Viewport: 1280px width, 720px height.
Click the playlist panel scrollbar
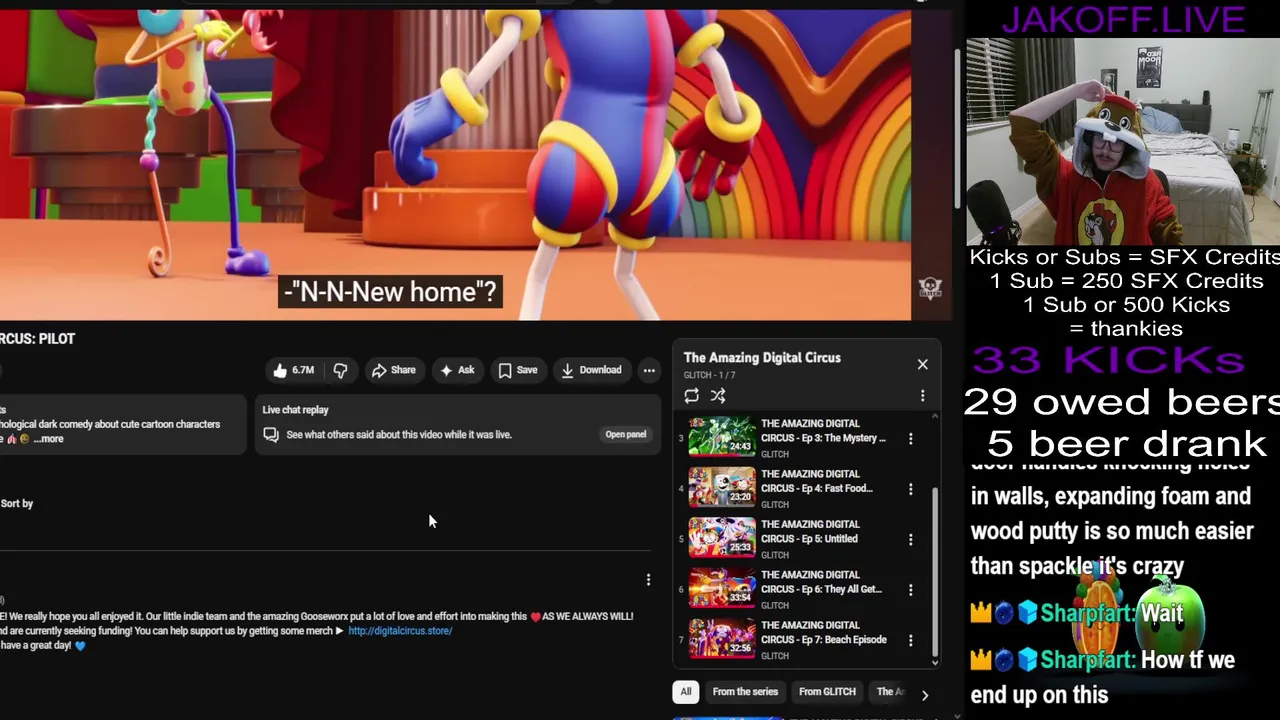click(x=936, y=570)
